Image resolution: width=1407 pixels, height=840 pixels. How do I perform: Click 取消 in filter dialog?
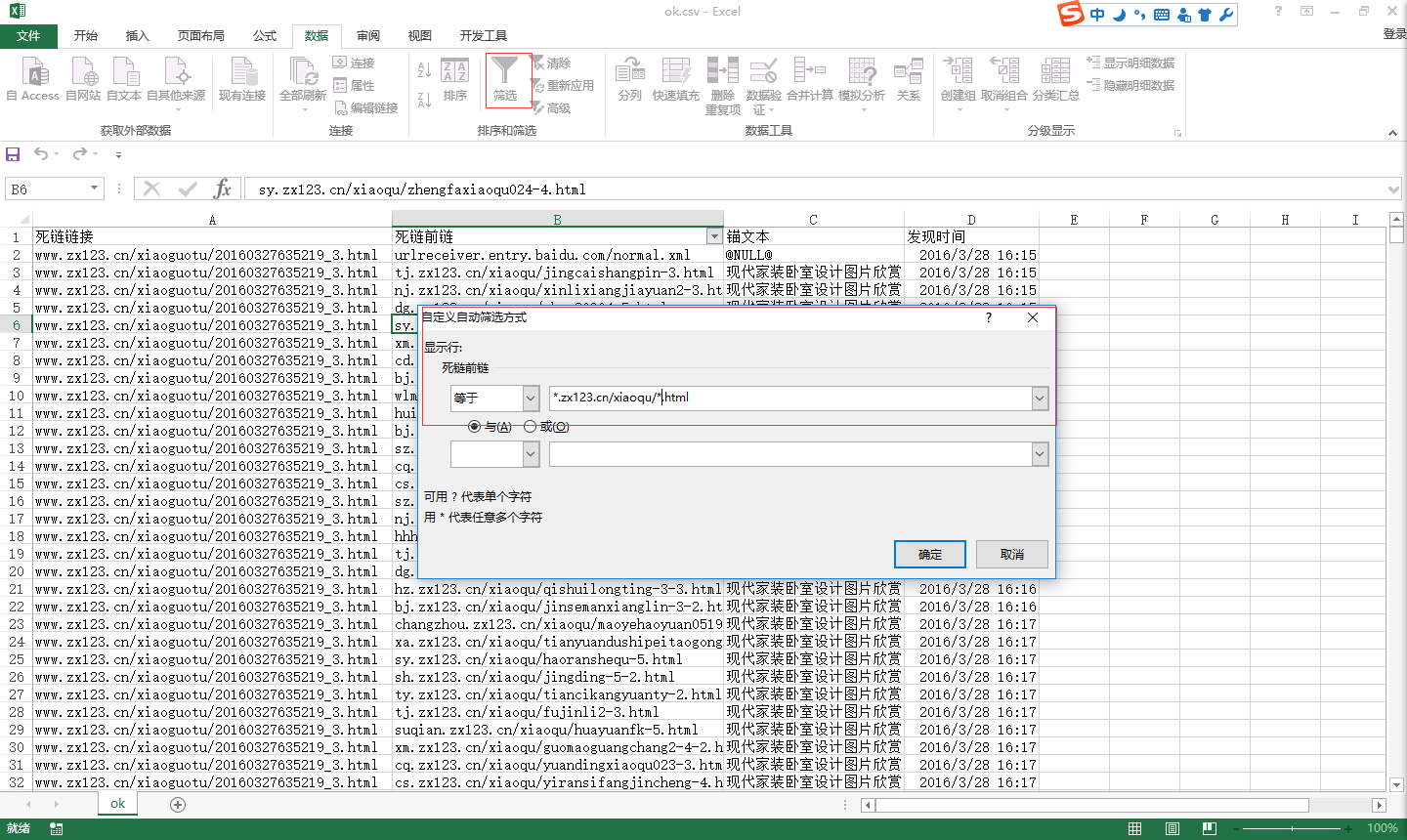(1012, 555)
